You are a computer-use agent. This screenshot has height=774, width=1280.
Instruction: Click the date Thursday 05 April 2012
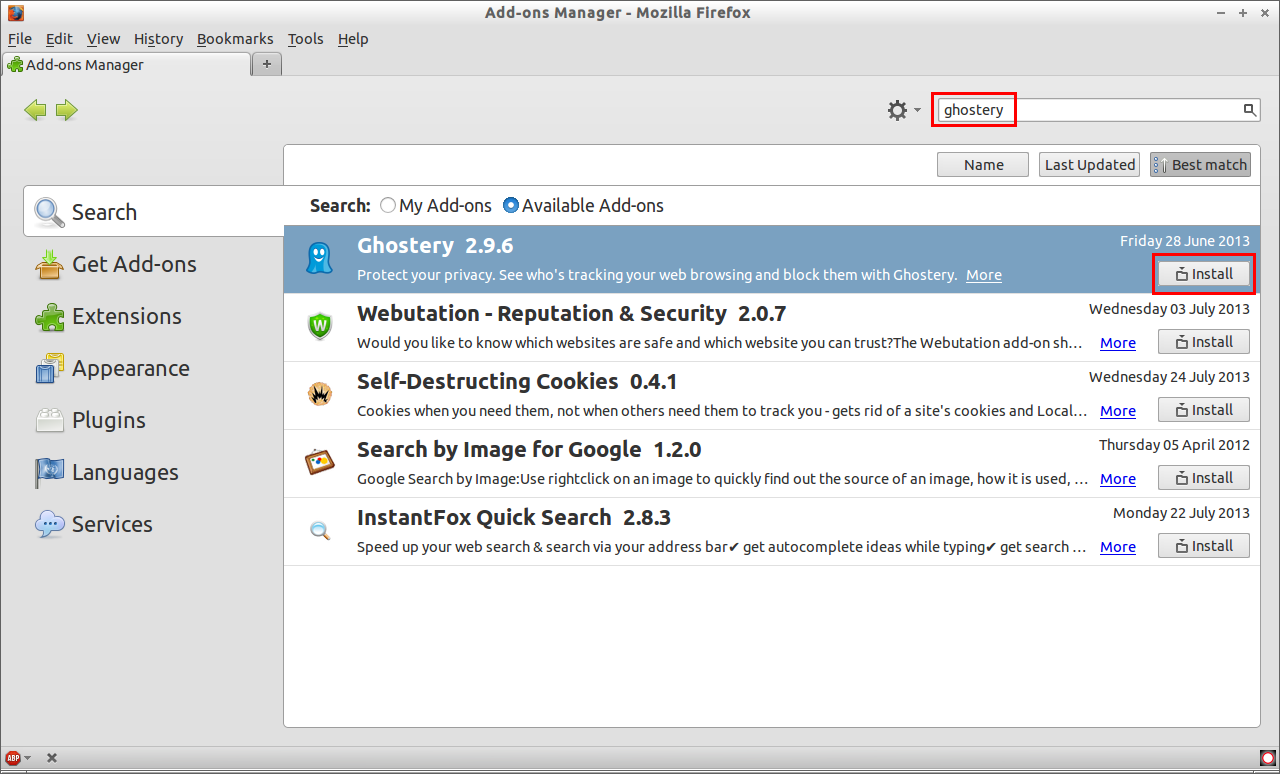[x=1174, y=445]
